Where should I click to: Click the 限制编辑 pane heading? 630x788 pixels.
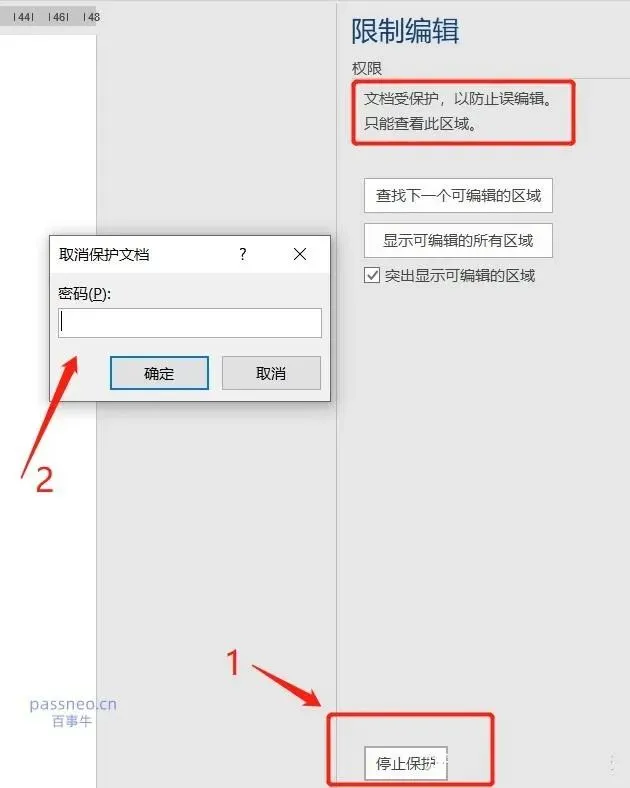pos(405,31)
